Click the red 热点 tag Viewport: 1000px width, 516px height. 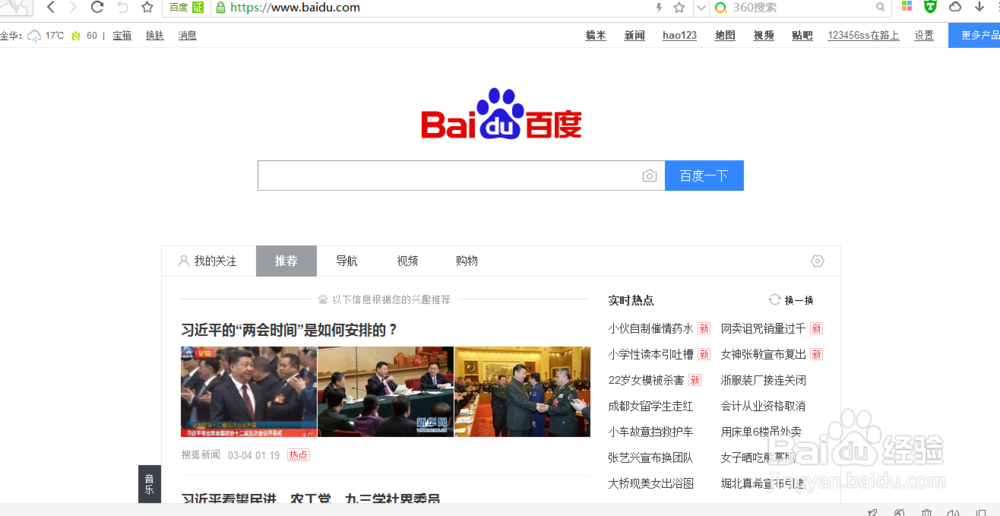298,455
